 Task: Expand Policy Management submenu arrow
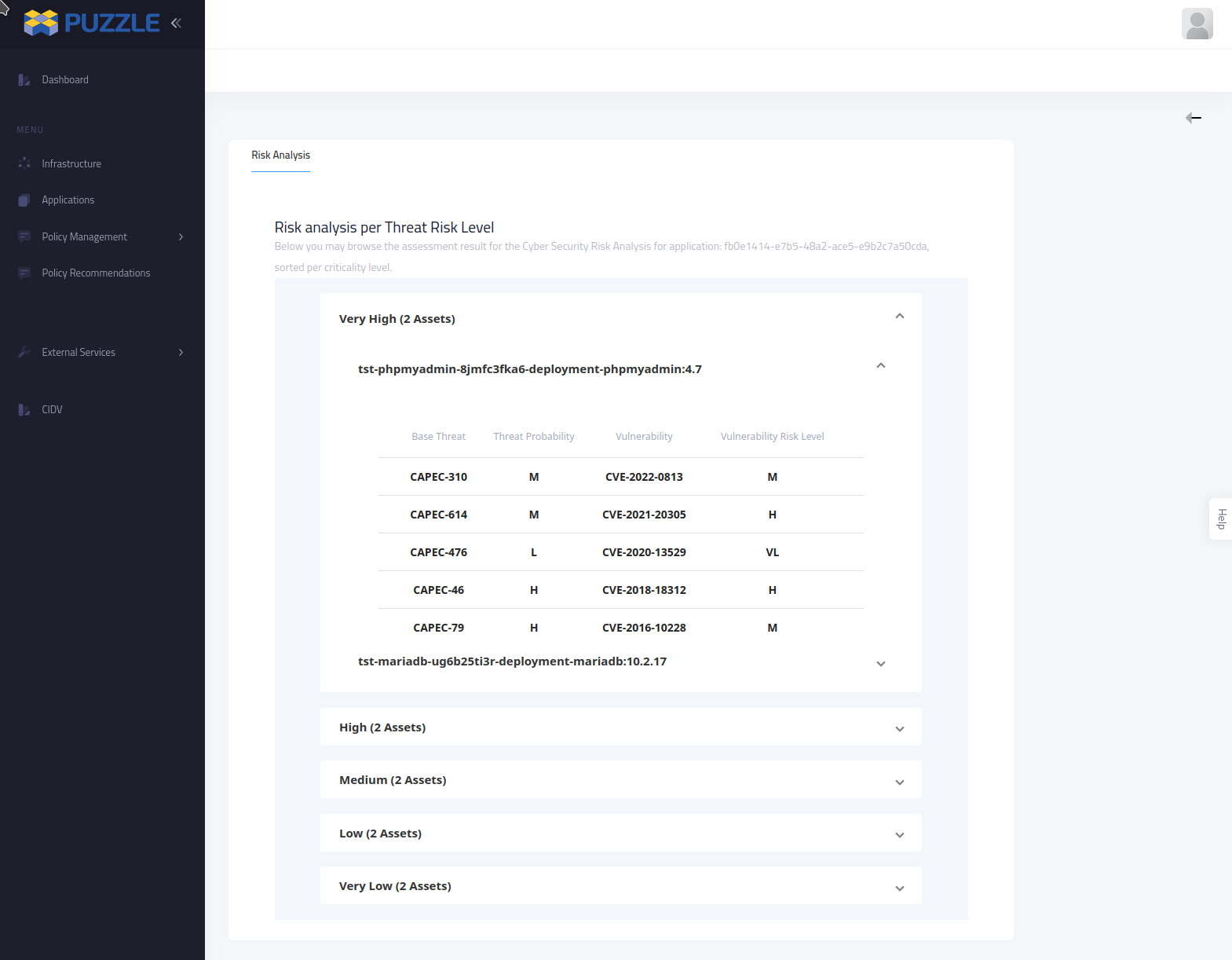pyautogui.click(x=181, y=236)
